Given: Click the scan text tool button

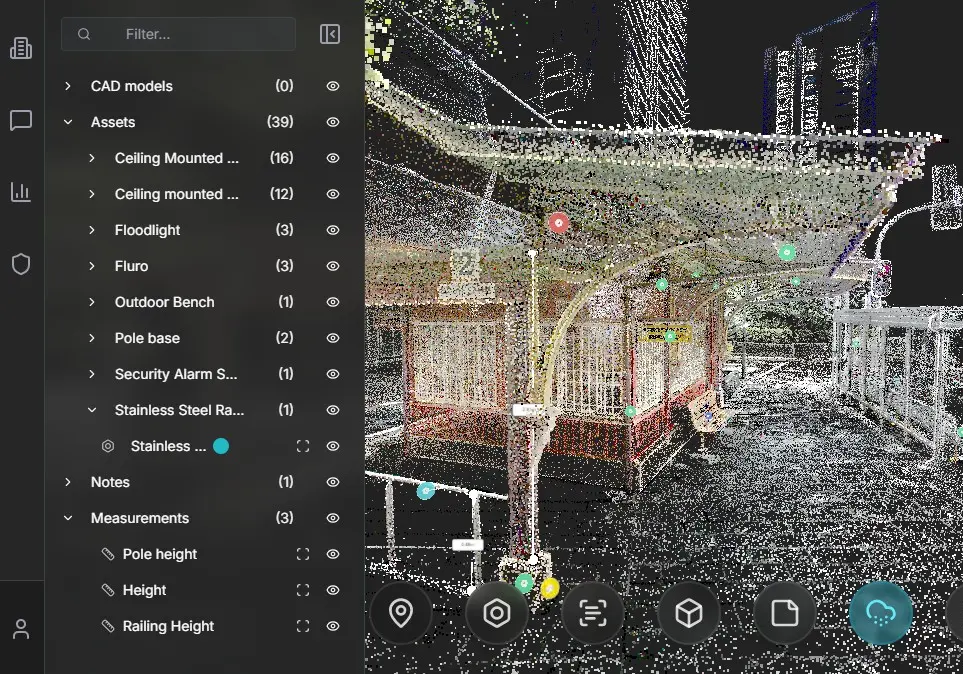Looking at the screenshot, I should (x=593, y=613).
